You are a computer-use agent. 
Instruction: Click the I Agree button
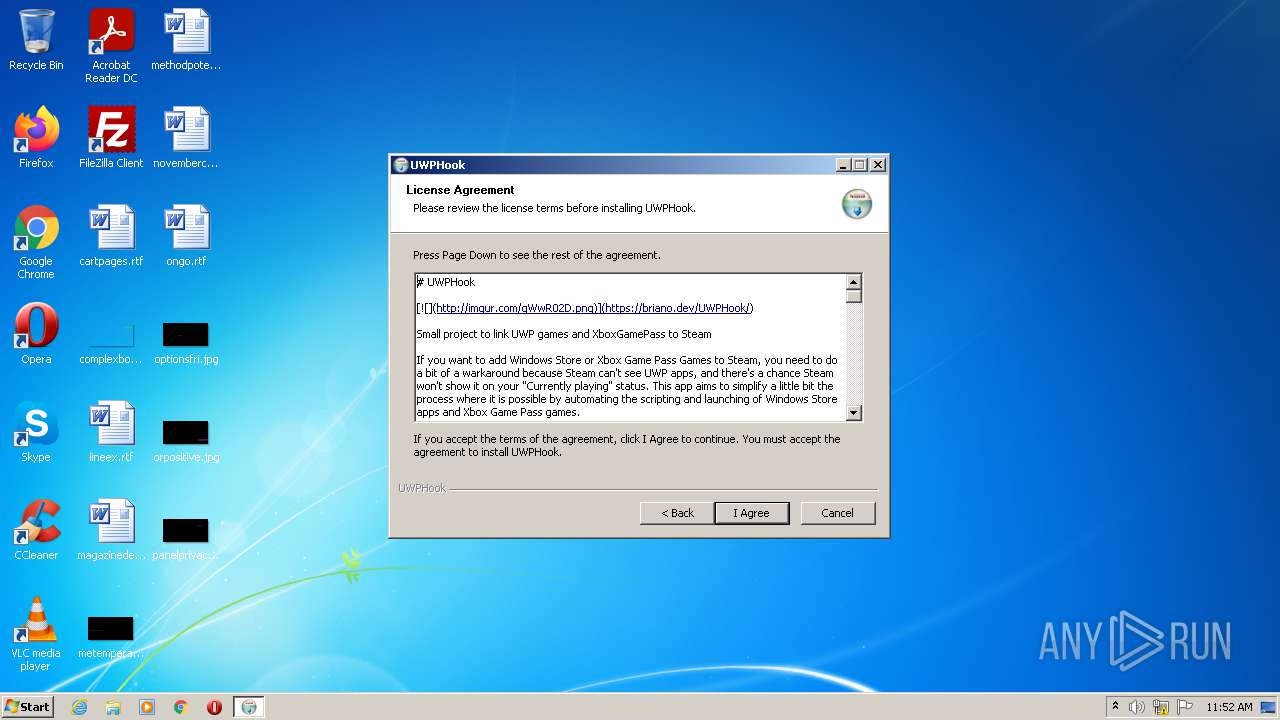coord(751,513)
